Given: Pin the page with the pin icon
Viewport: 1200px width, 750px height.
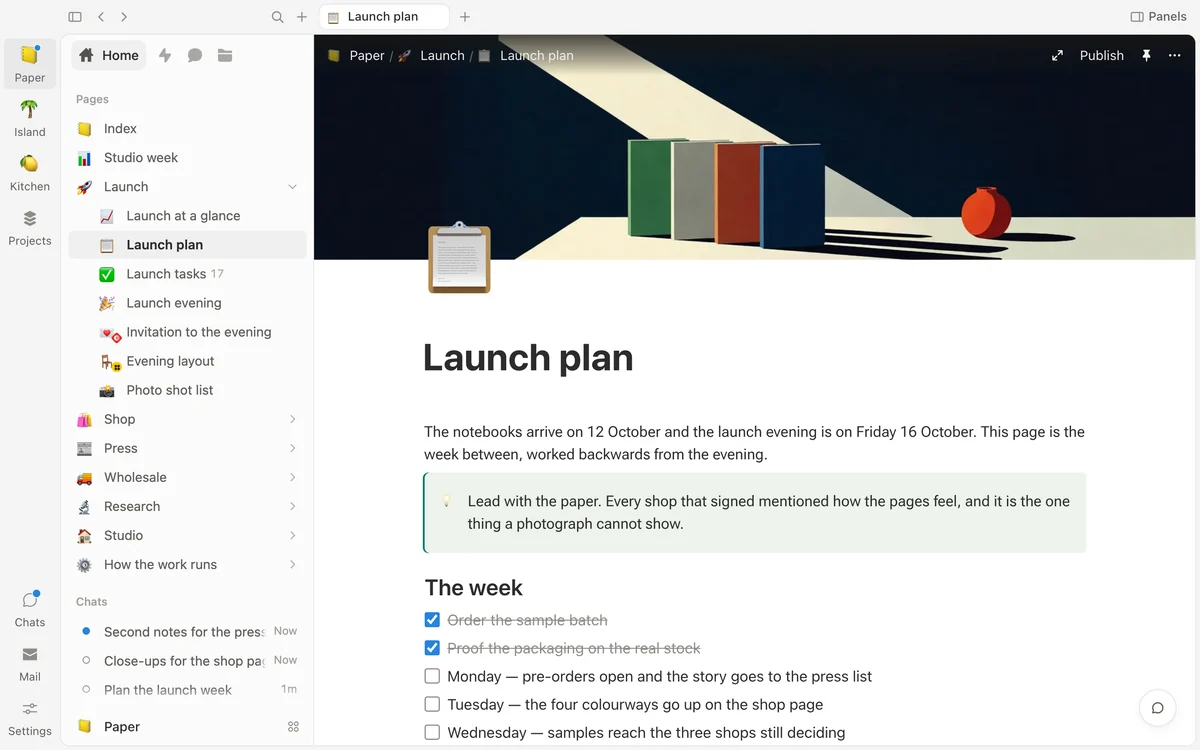Looking at the screenshot, I should [x=1146, y=56].
